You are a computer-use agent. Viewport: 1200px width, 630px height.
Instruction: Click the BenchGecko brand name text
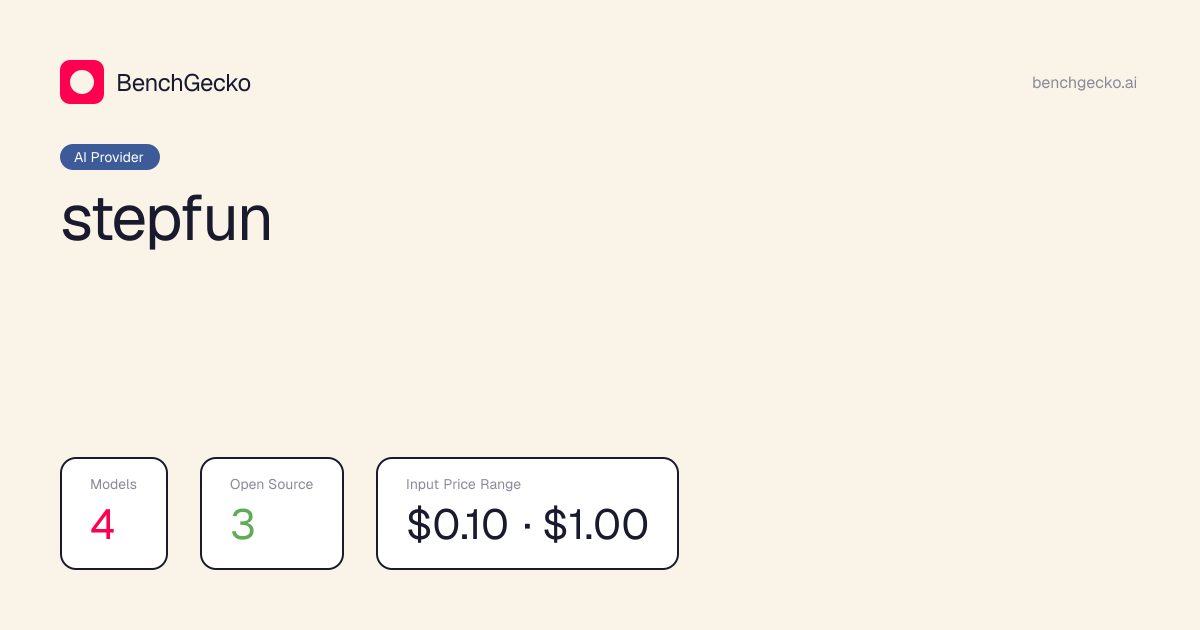(184, 83)
